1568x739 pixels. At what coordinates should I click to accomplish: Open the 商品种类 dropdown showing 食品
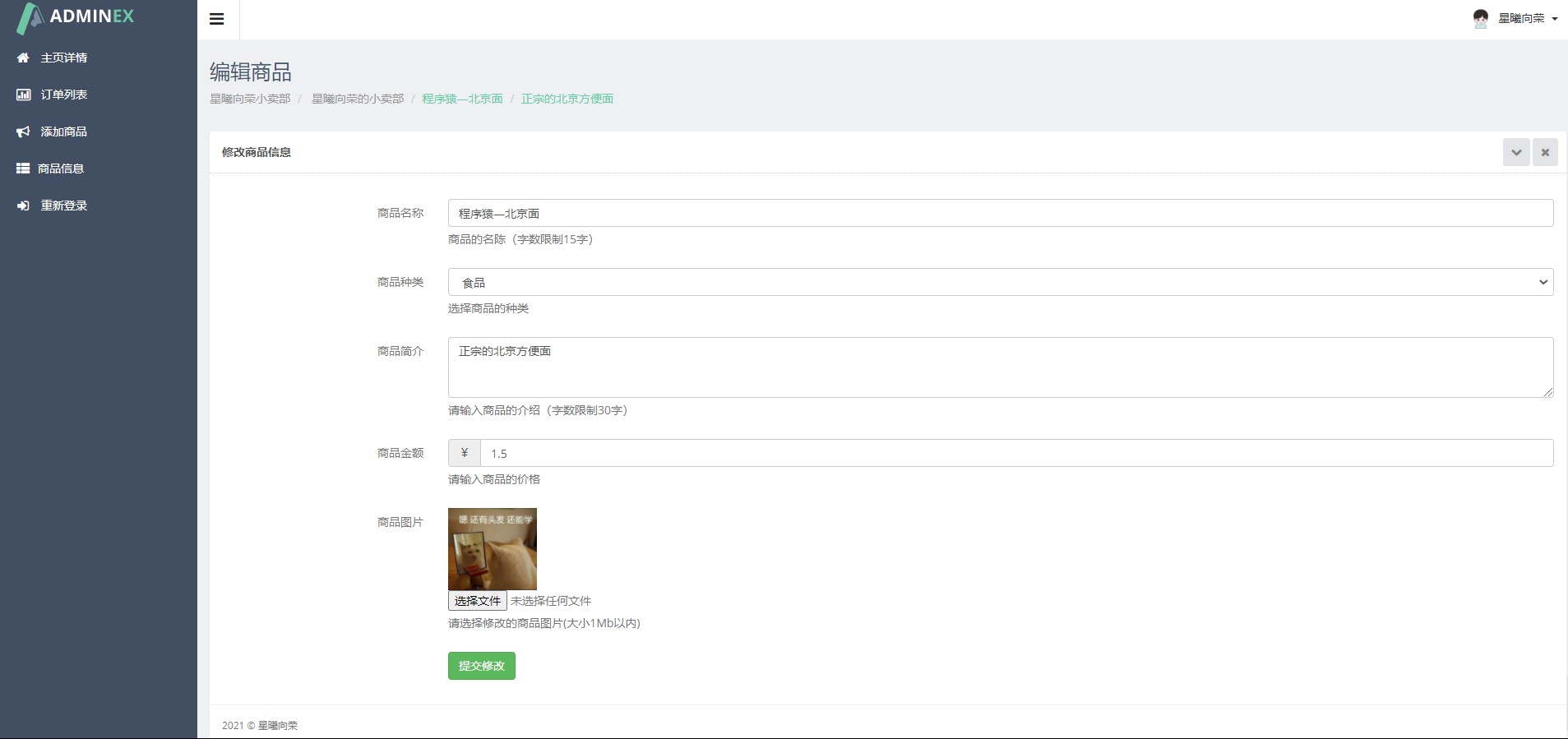[x=1001, y=282]
